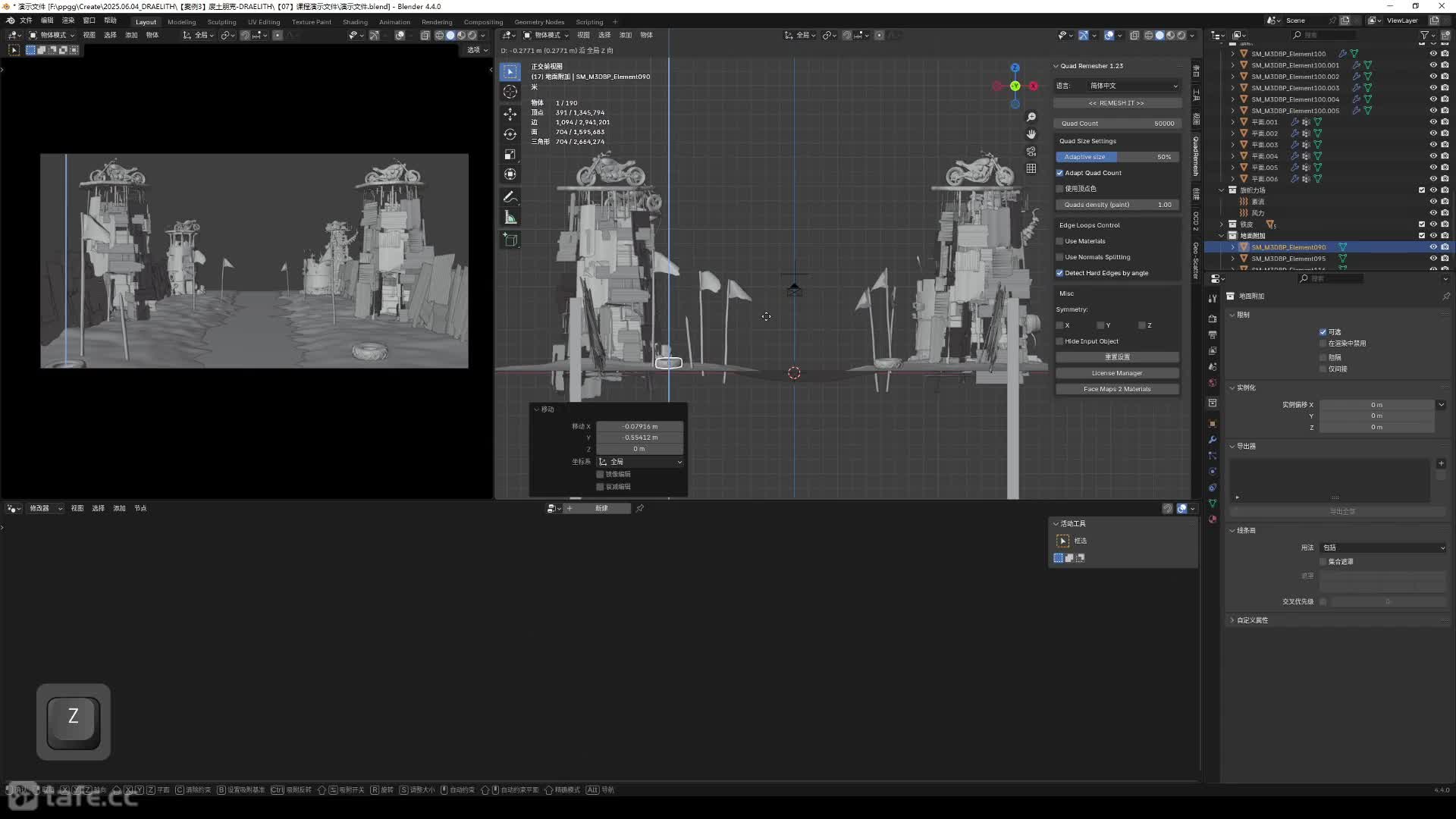
Task: Click the green Y axis gizmo ball
Action: pos(1015,86)
